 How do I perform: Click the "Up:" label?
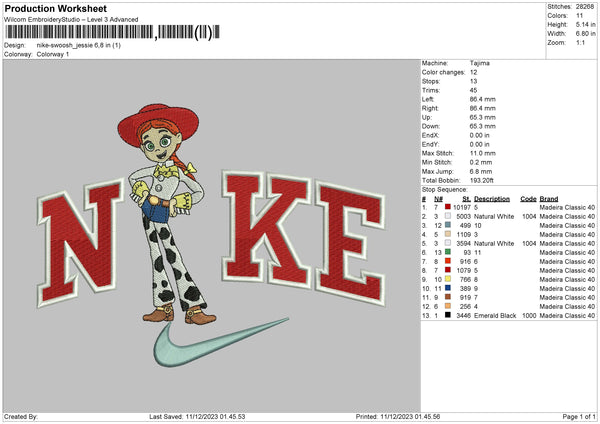coord(427,117)
